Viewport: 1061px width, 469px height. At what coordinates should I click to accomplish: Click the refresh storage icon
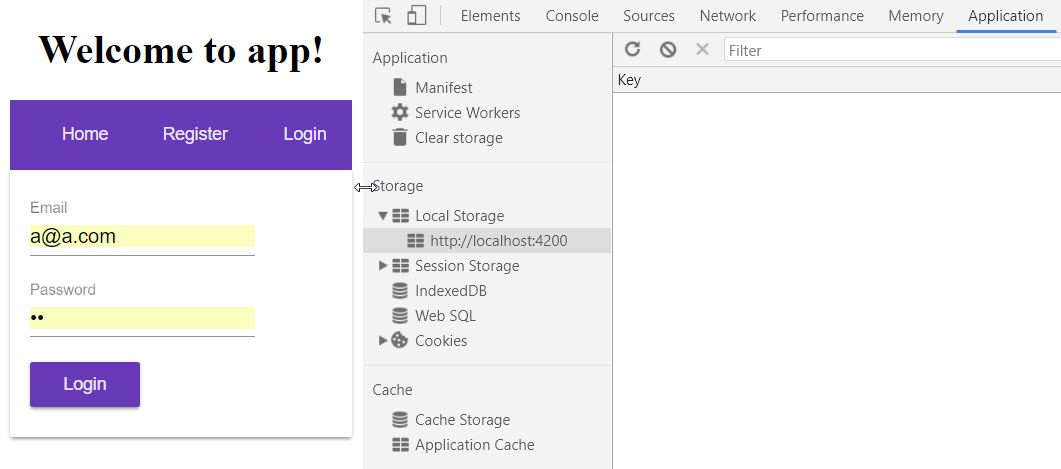(632, 49)
